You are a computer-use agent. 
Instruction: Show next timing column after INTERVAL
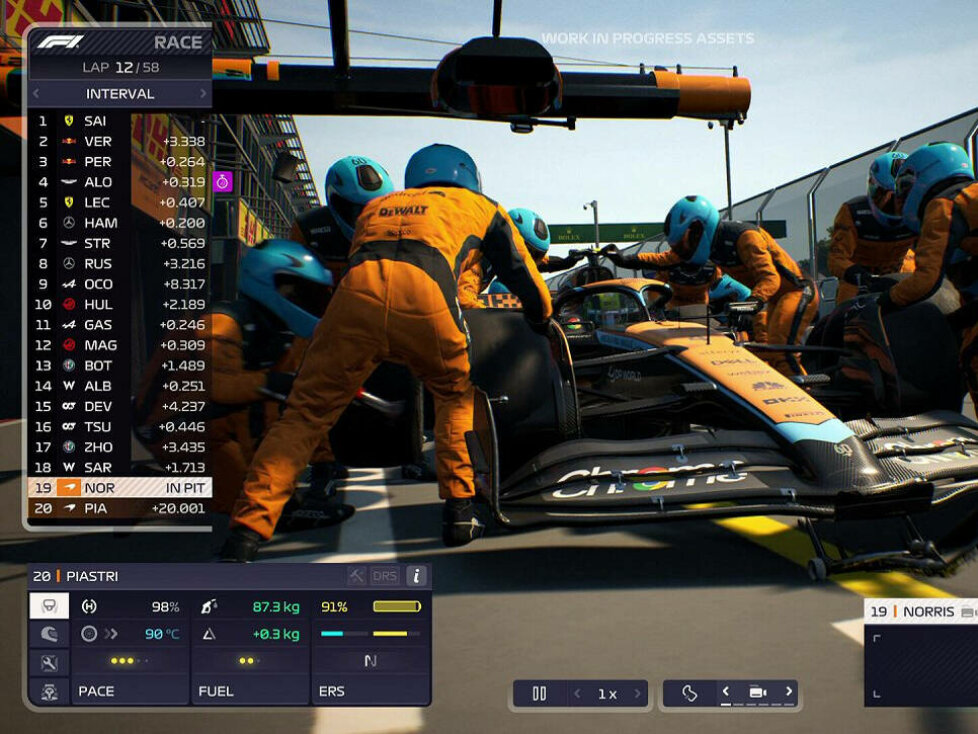point(203,94)
